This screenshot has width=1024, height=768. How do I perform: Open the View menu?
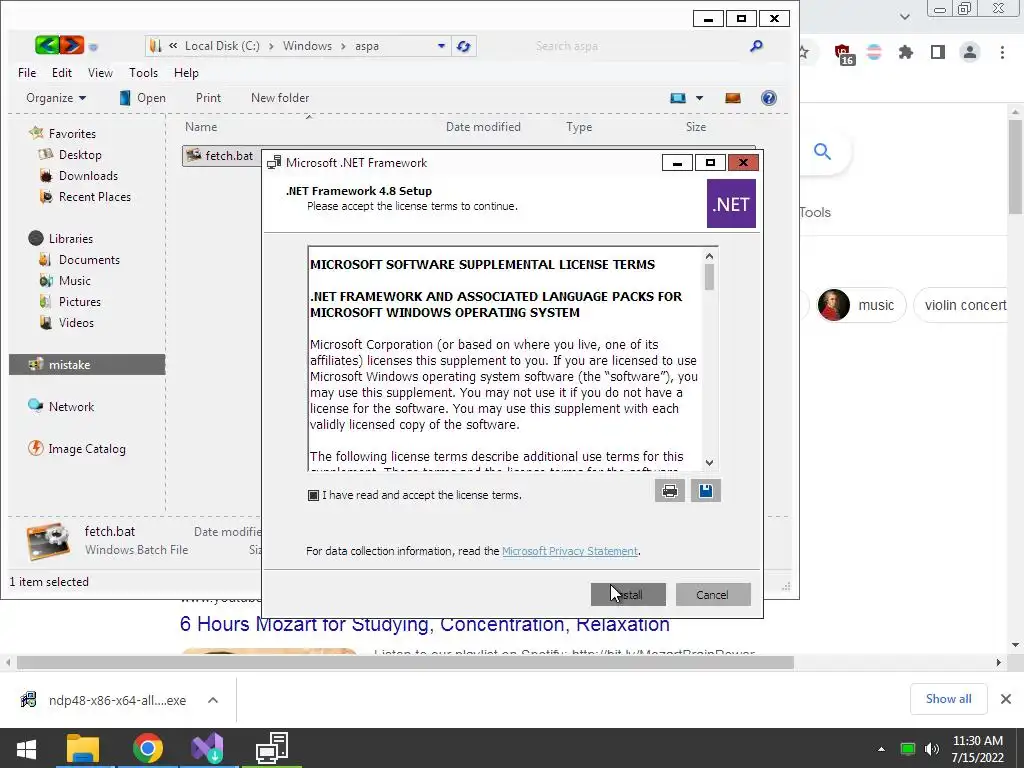coord(101,72)
